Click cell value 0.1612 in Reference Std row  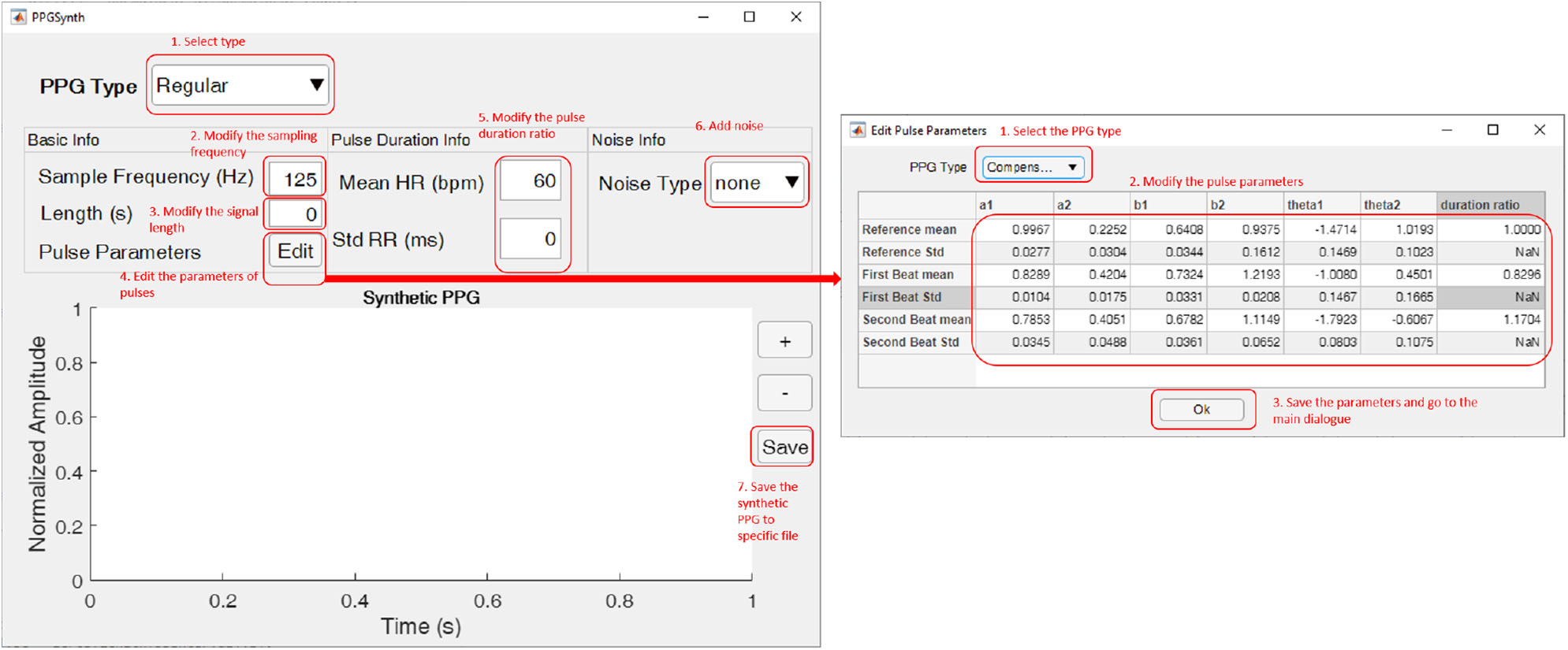tap(1245, 252)
